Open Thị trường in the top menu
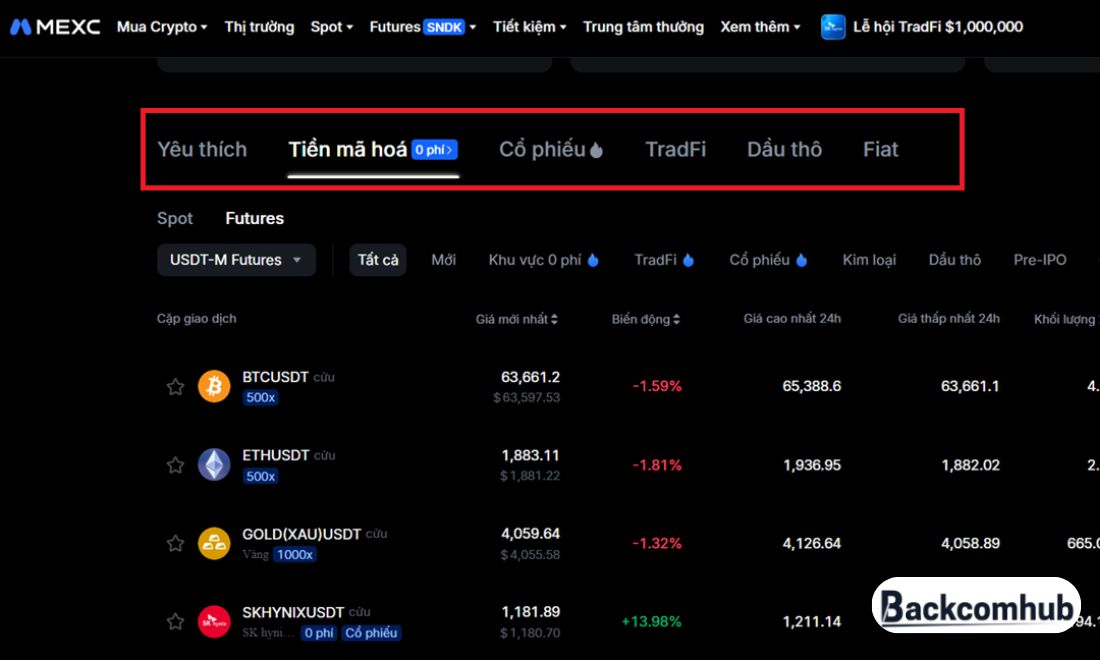The image size is (1100, 660). coord(260,27)
